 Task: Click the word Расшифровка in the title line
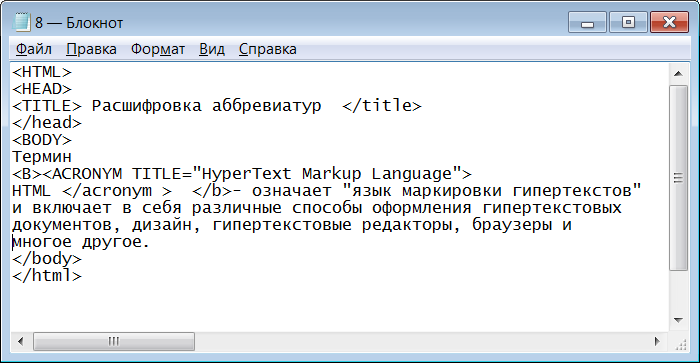tap(146, 106)
